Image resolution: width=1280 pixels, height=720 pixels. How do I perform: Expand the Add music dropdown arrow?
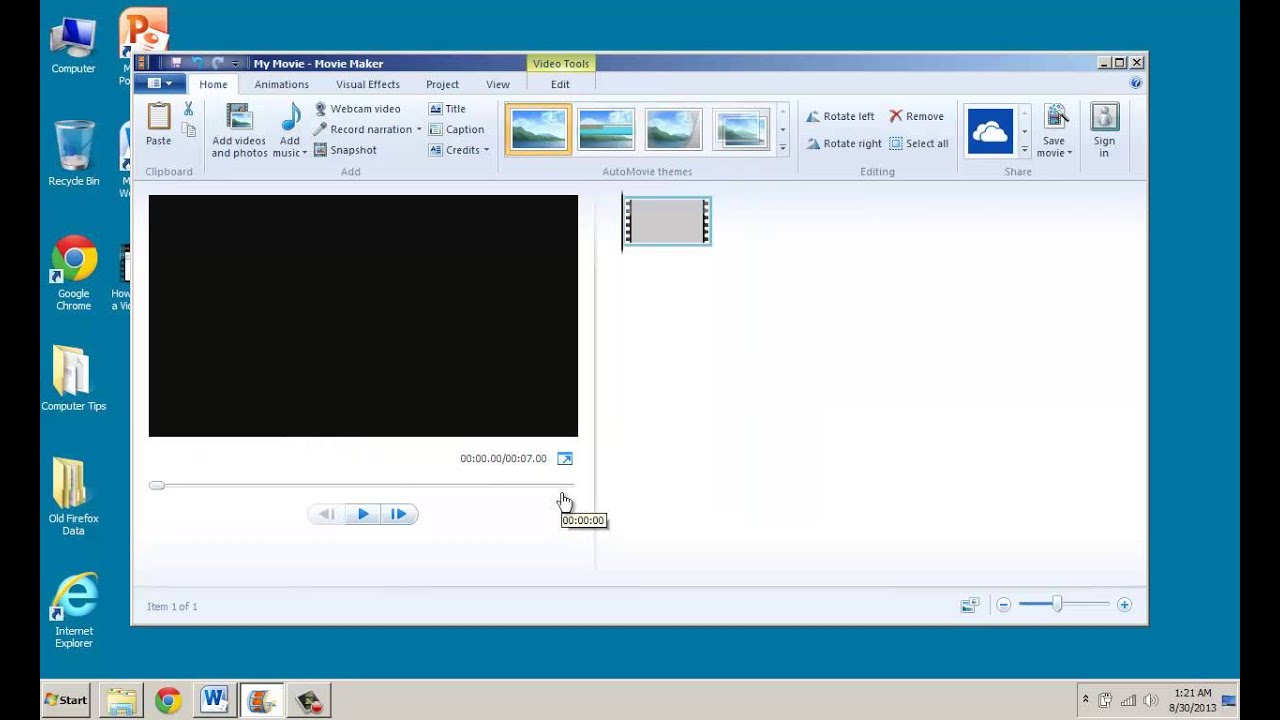coord(304,154)
